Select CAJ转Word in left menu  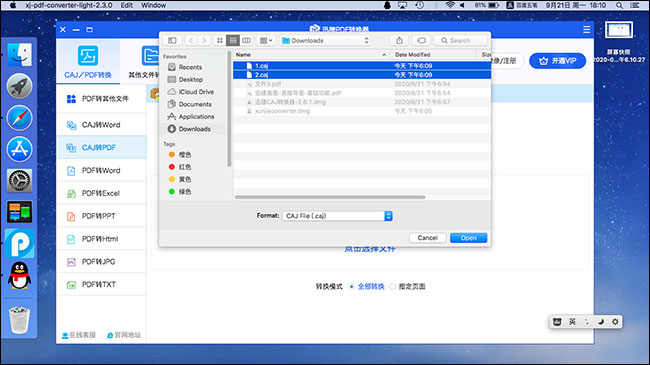(101, 125)
